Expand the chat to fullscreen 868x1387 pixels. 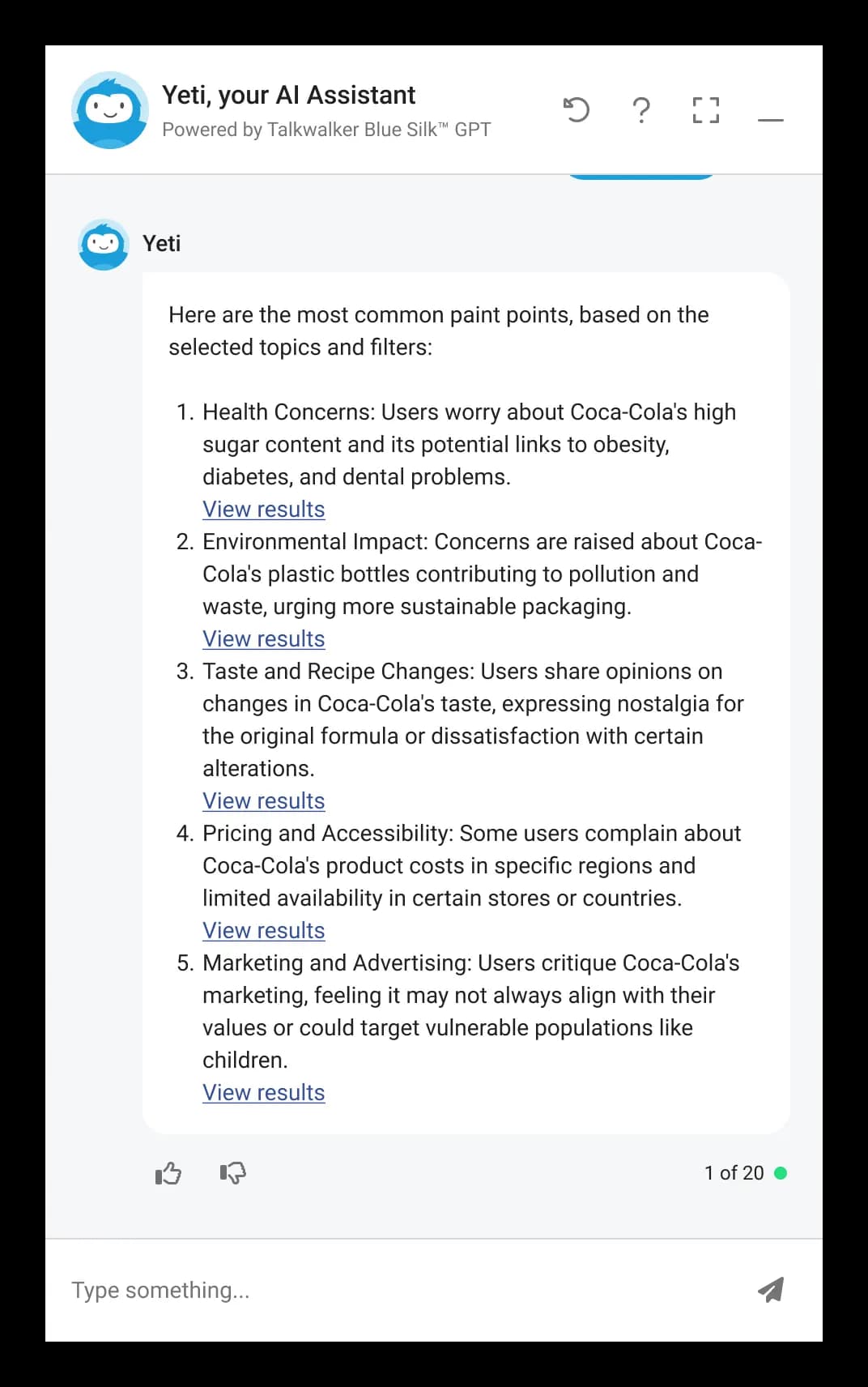point(705,110)
